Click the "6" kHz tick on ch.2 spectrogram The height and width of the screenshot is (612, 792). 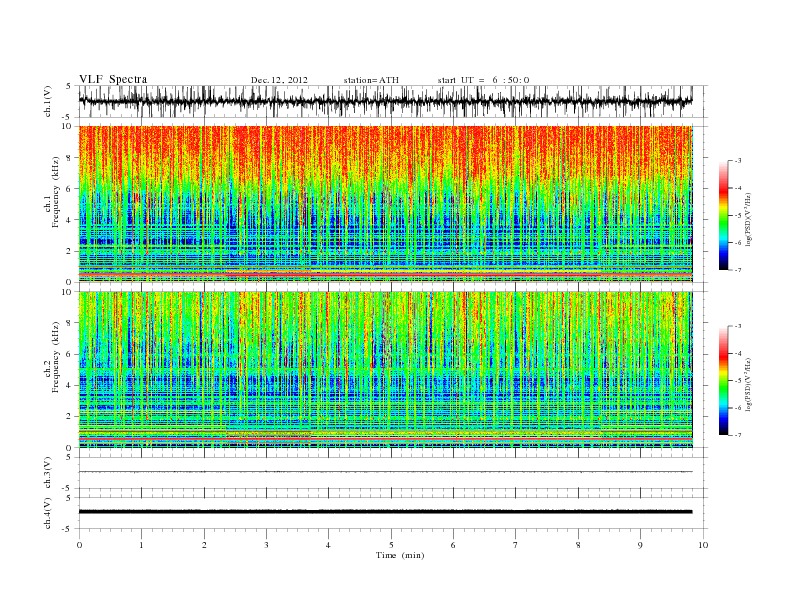tap(70, 354)
